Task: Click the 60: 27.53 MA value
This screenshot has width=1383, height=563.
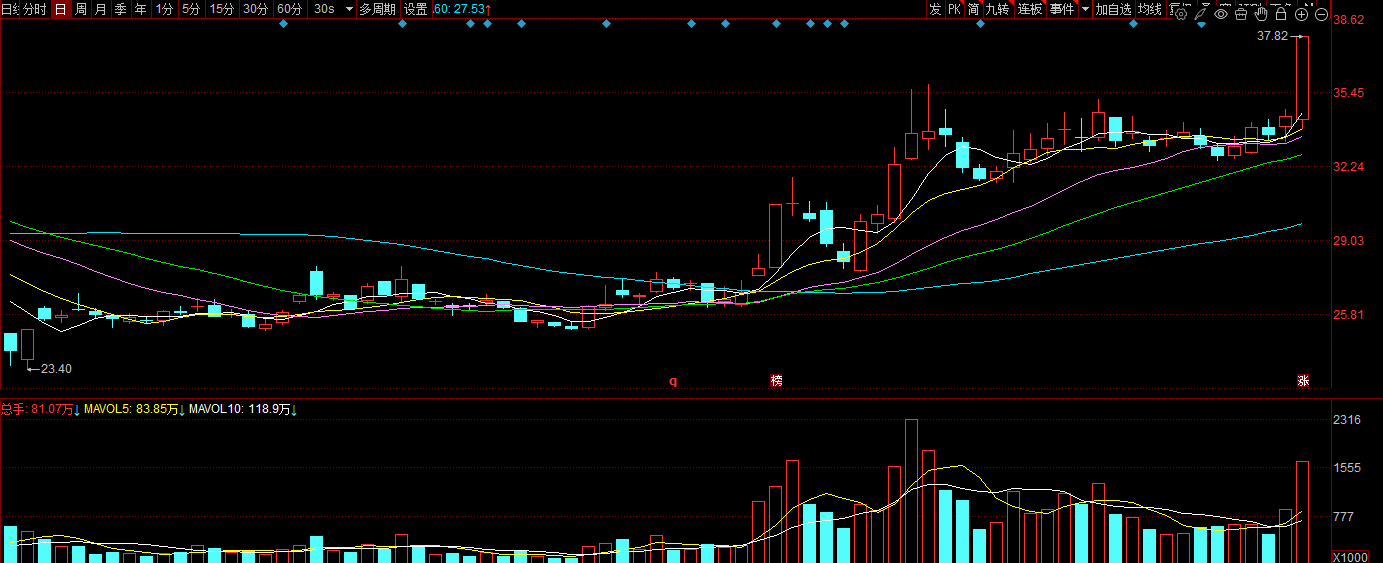Action: coord(462,9)
